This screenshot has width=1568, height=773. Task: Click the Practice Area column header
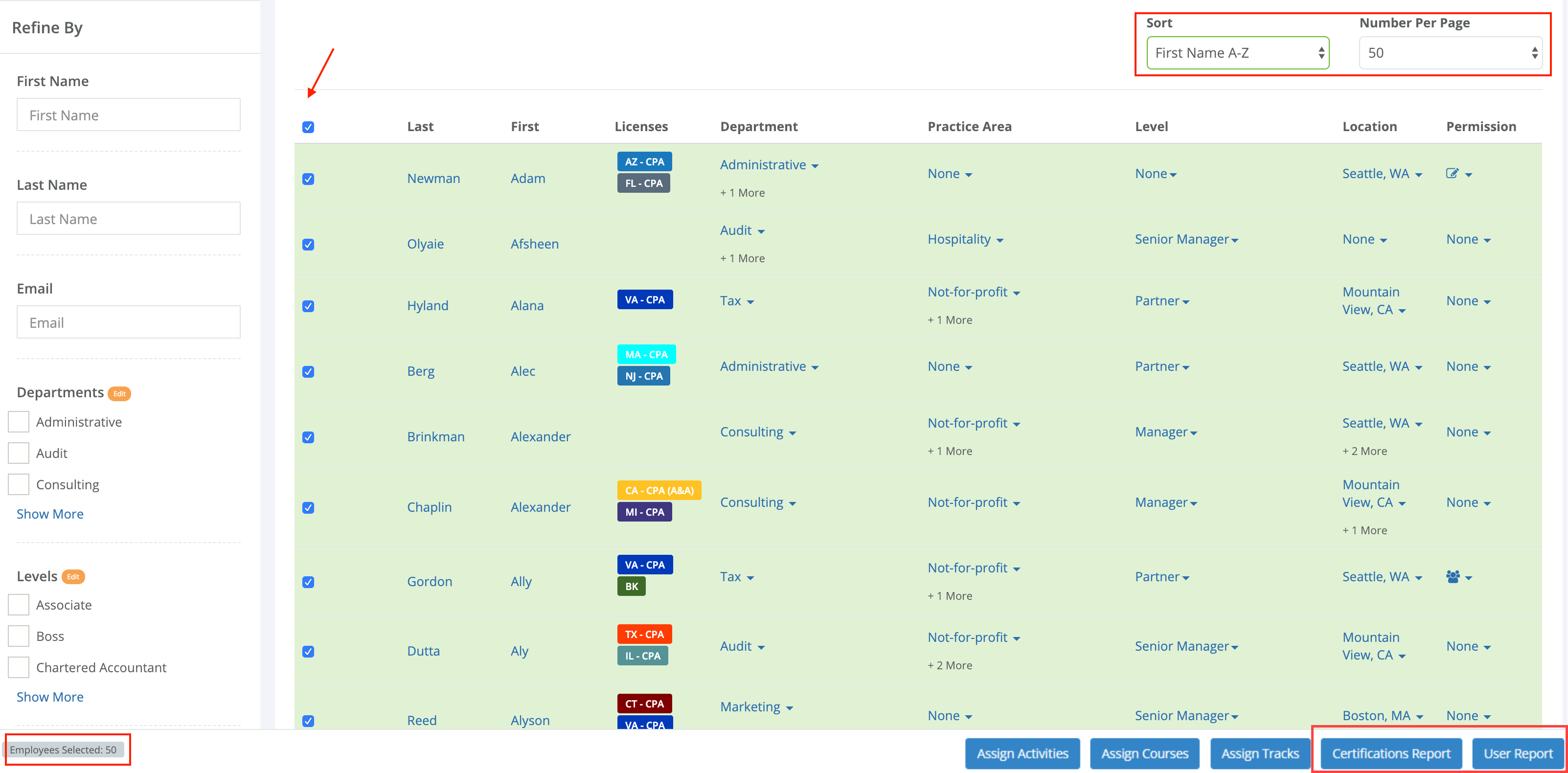pos(969,127)
